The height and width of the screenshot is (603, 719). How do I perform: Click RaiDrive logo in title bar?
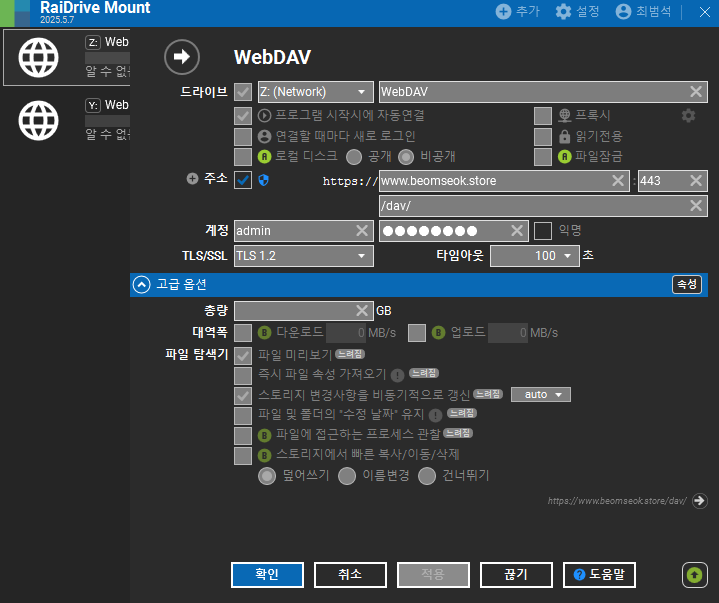point(15,13)
